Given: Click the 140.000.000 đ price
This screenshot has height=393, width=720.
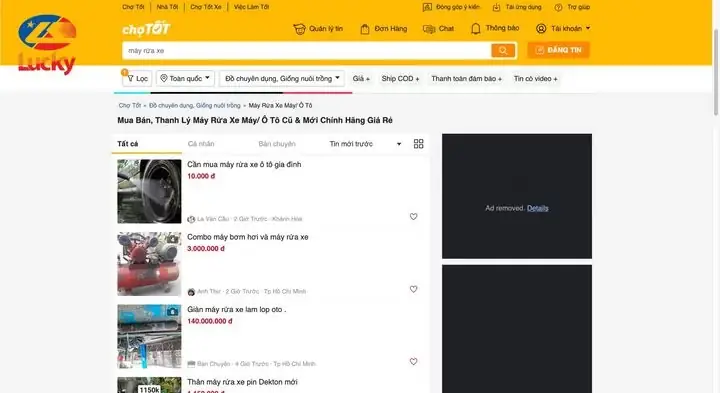Looking at the screenshot, I should (209, 321).
